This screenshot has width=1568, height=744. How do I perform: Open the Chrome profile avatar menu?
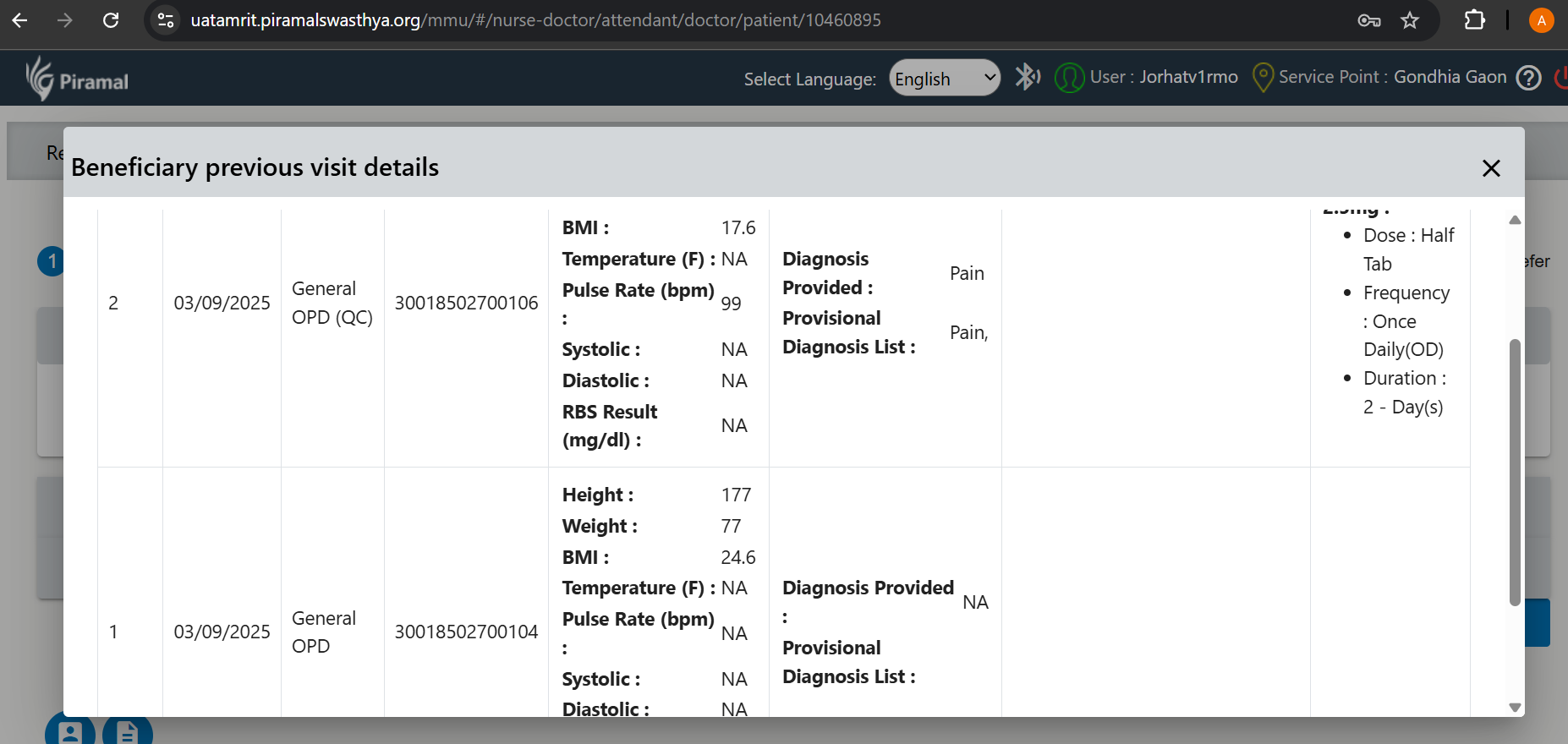coord(1541,20)
